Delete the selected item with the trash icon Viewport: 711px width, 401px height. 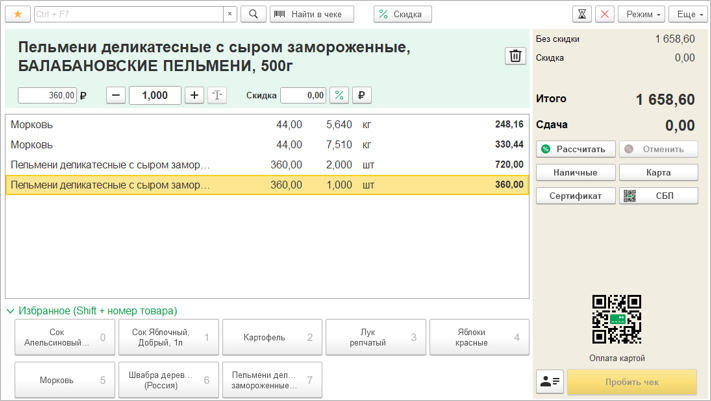[515, 56]
